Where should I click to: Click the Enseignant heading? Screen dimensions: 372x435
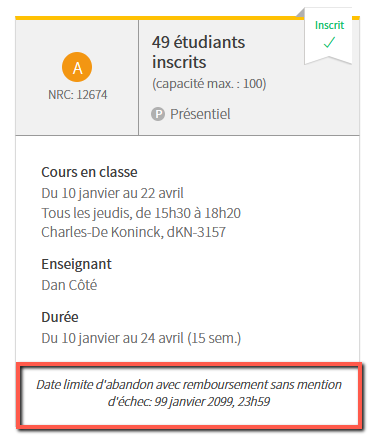point(76,265)
